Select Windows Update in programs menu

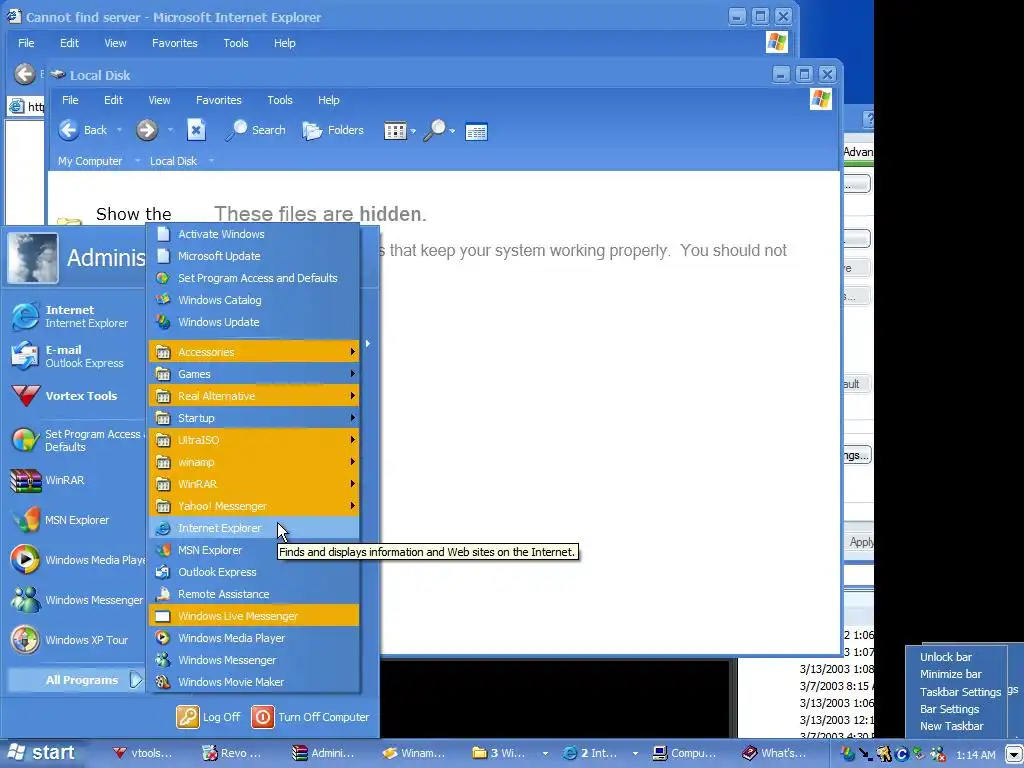click(254, 322)
